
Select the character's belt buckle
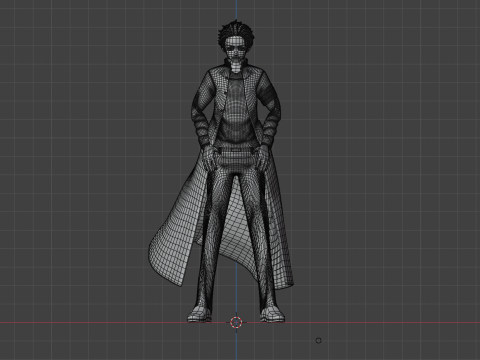coord(236,151)
